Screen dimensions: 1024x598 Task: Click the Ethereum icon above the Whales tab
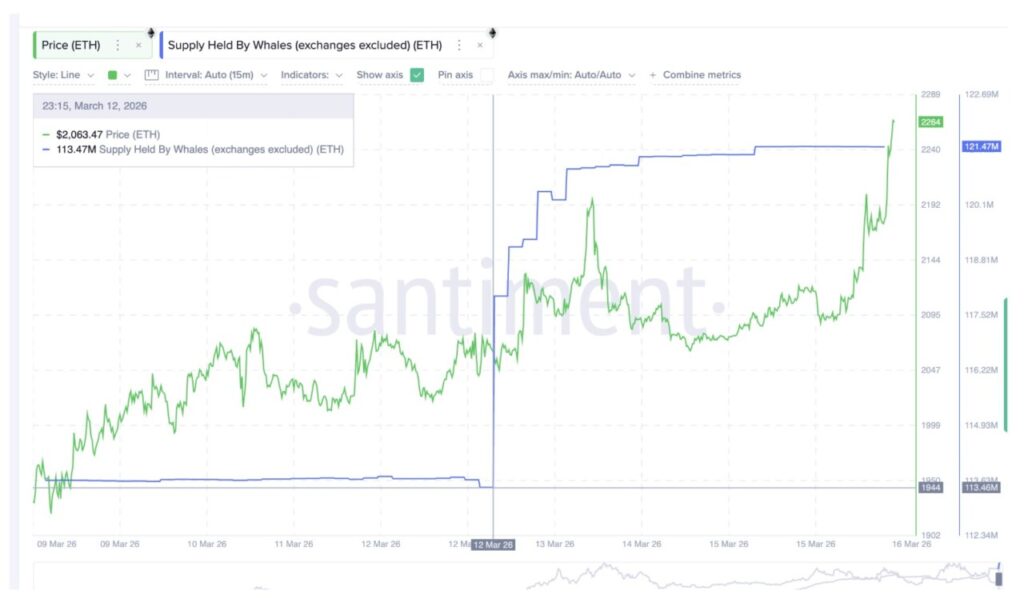point(490,32)
